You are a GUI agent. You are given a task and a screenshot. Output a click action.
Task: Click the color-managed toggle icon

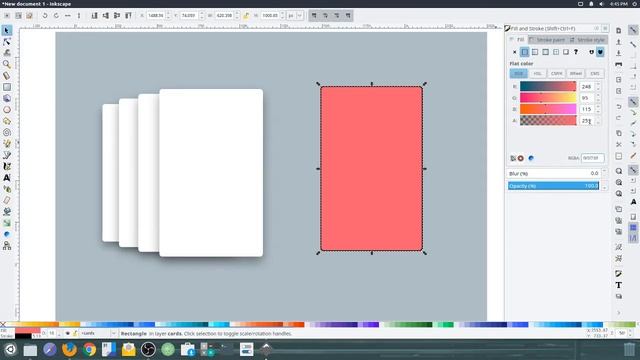(513, 158)
